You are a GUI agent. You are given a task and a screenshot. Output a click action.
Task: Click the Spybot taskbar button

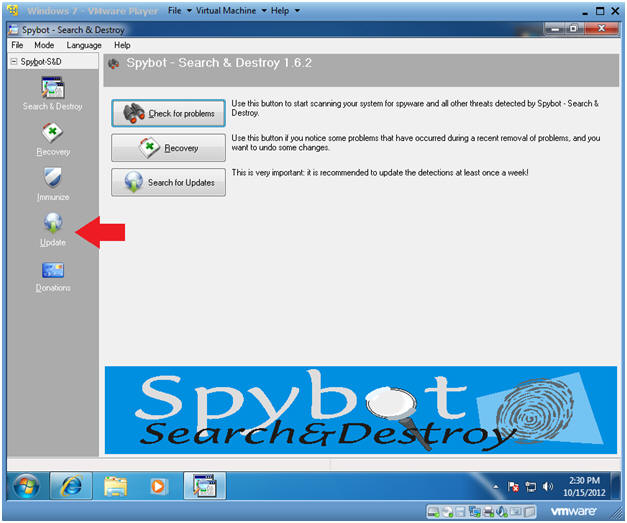point(205,486)
